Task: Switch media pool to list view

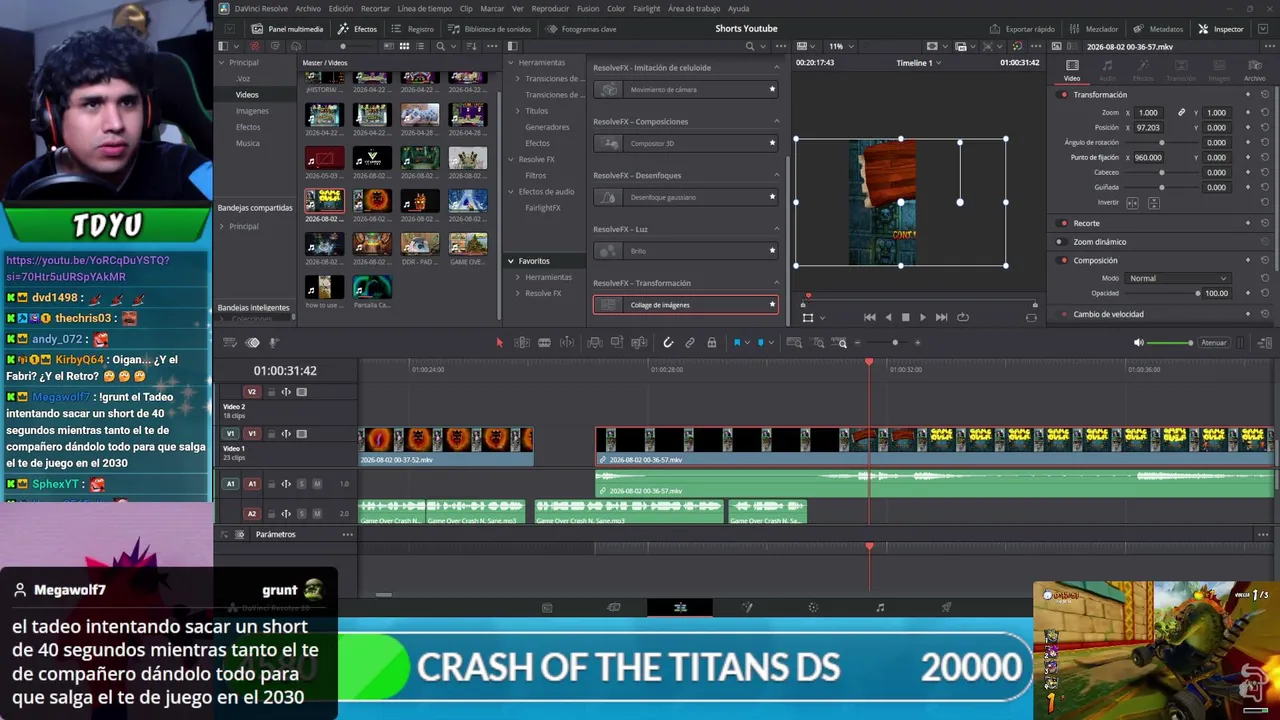Action: (421, 46)
